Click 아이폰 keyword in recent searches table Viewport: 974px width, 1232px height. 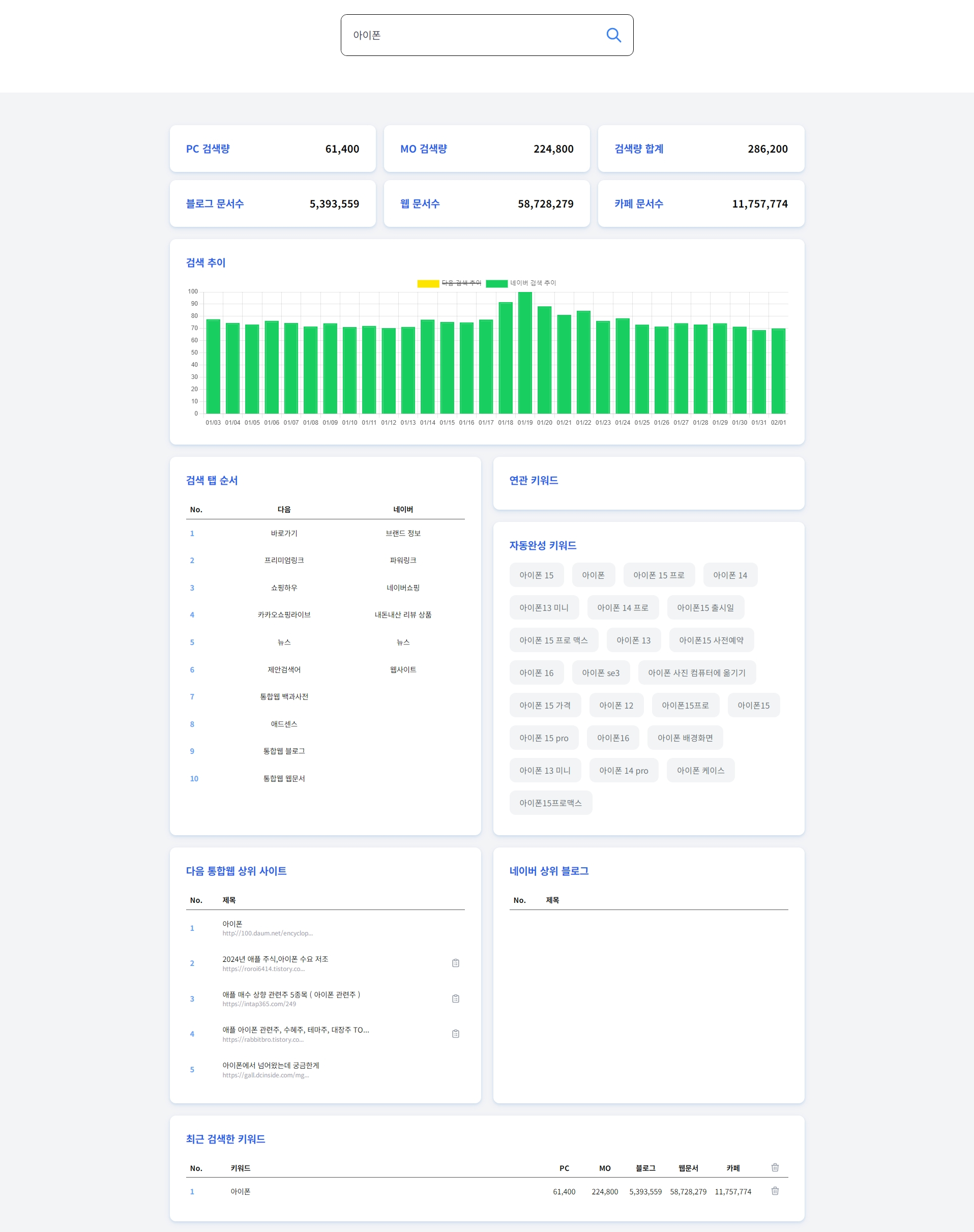point(241,1191)
